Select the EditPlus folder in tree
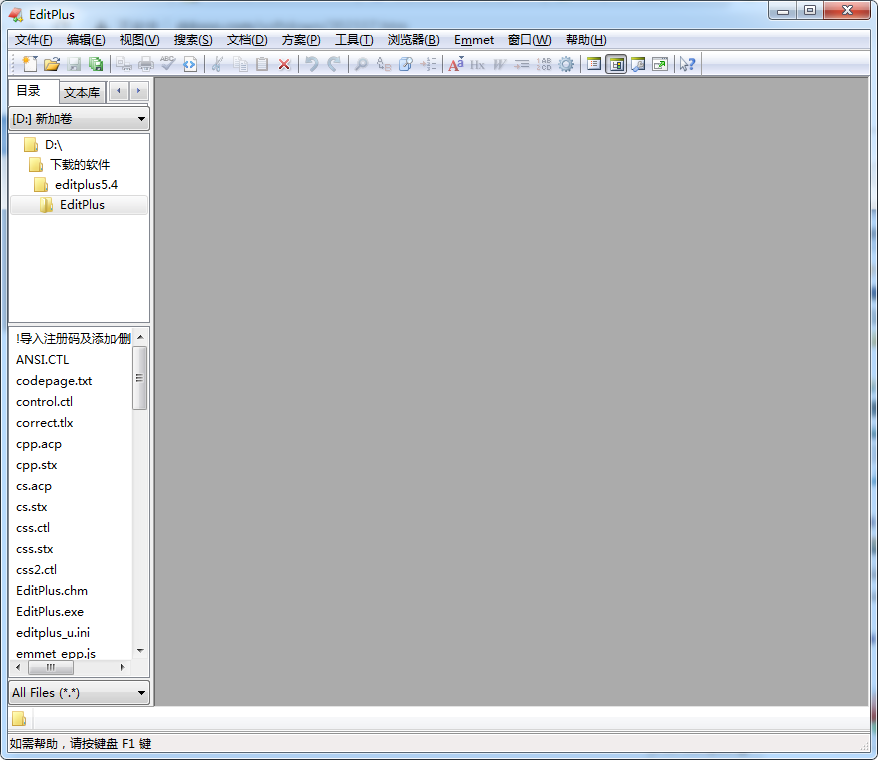Screen dimensions: 878x760 pyautogui.click(x=81, y=205)
